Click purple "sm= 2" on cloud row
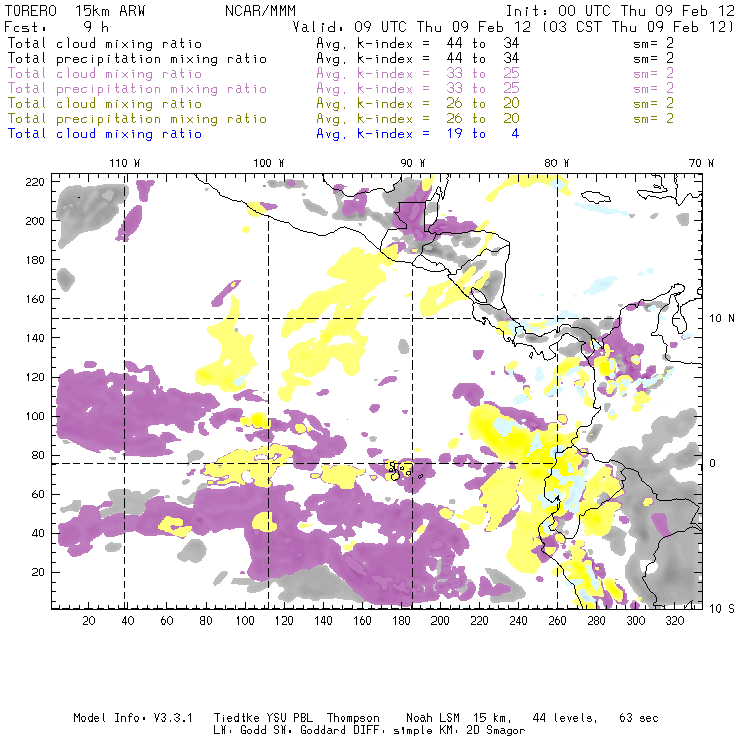The height and width of the screenshot is (740, 740). (x=653, y=73)
